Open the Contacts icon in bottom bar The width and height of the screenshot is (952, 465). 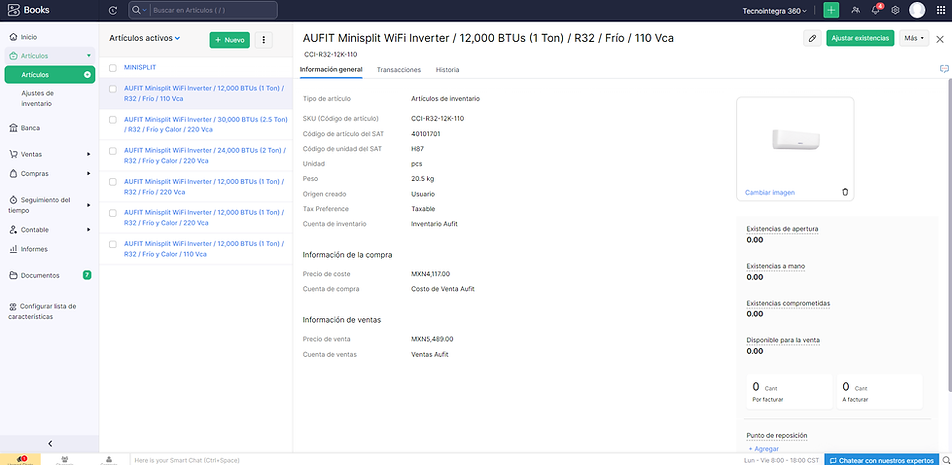coord(109,460)
